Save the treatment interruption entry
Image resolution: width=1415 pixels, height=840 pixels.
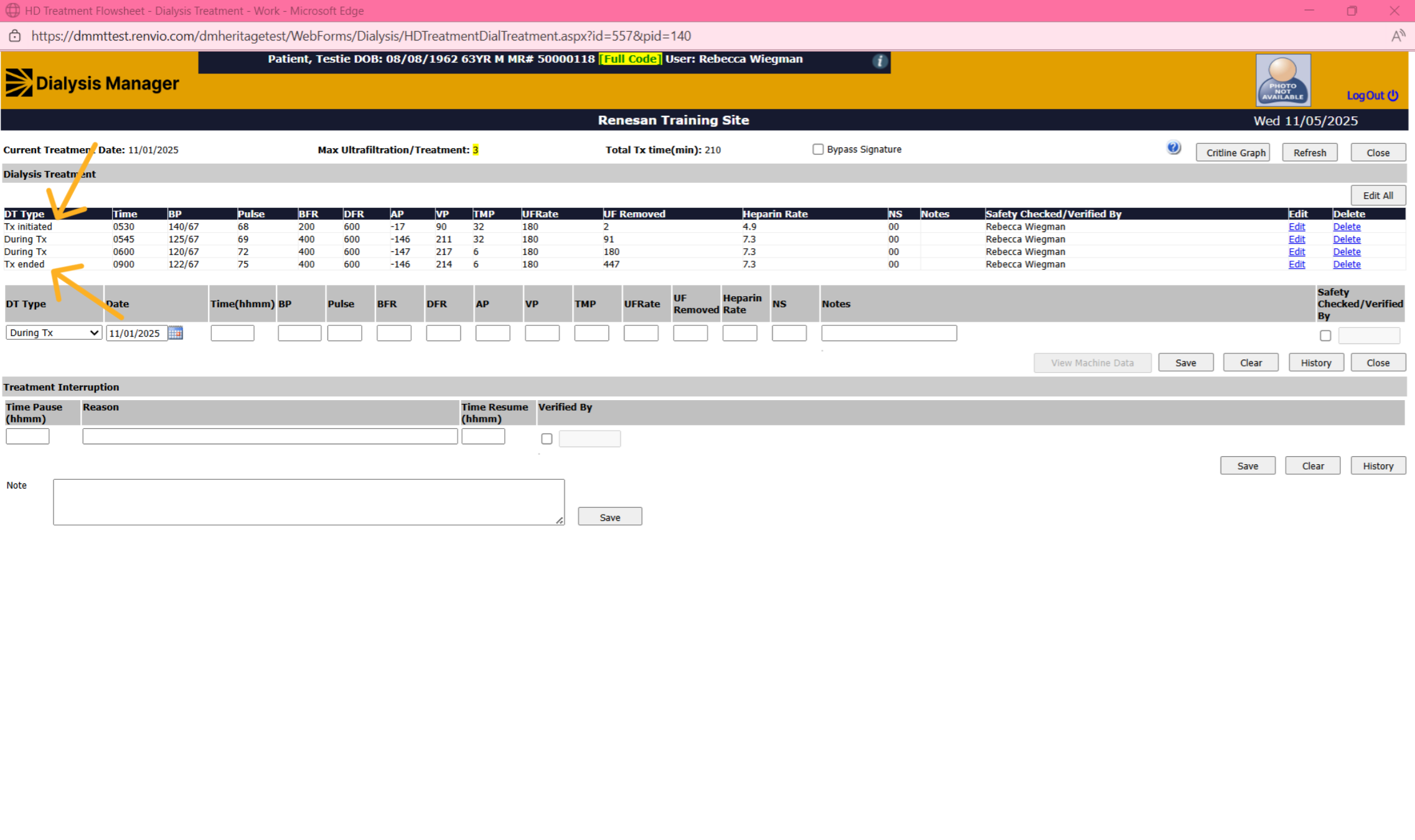pyautogui.click(x=1248, y=465)
